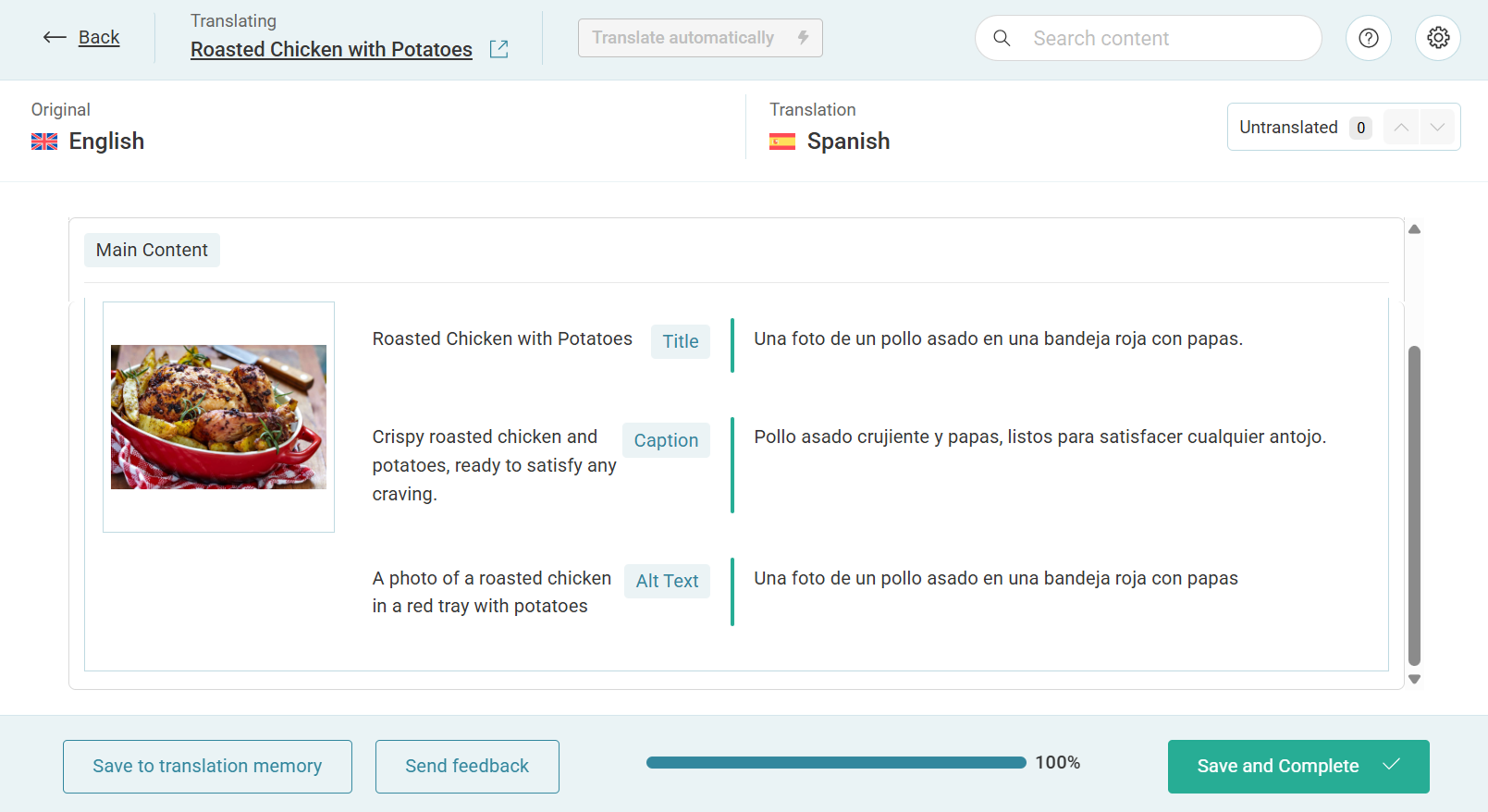1488x812 pixels.
Task: Select the Main Content section label
Action: 152,250
